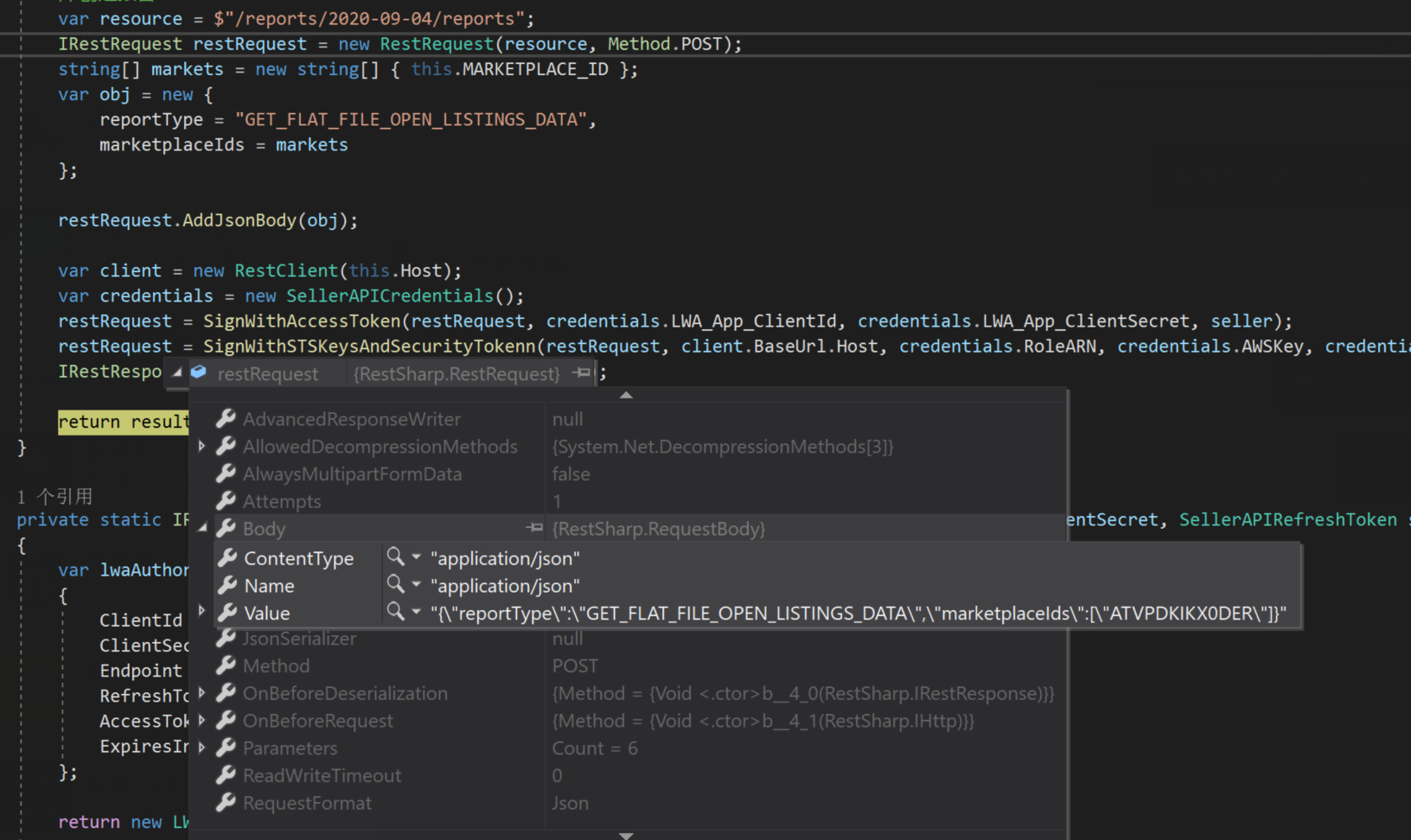Image resolution: width=1411 pixels, height=840 pixels.
Task: Click the scroll-up triangle atop the DataTip list
Action: coord(626,395)
